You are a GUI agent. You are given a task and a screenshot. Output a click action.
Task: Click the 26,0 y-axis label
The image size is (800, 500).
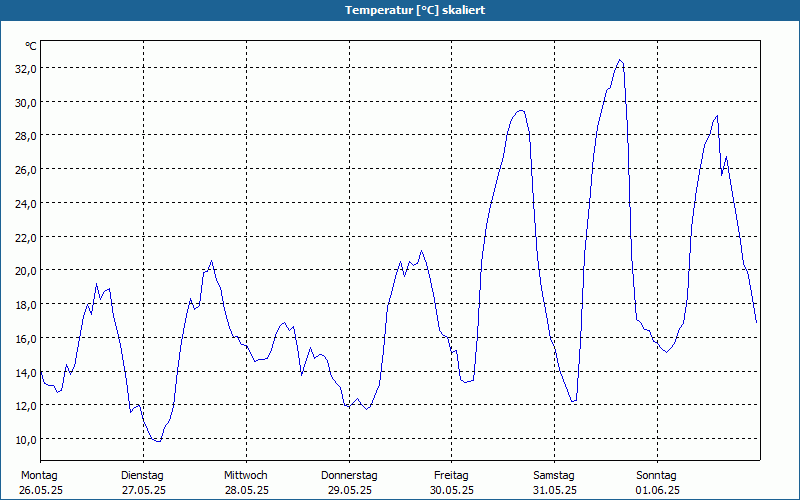[26, 169]
